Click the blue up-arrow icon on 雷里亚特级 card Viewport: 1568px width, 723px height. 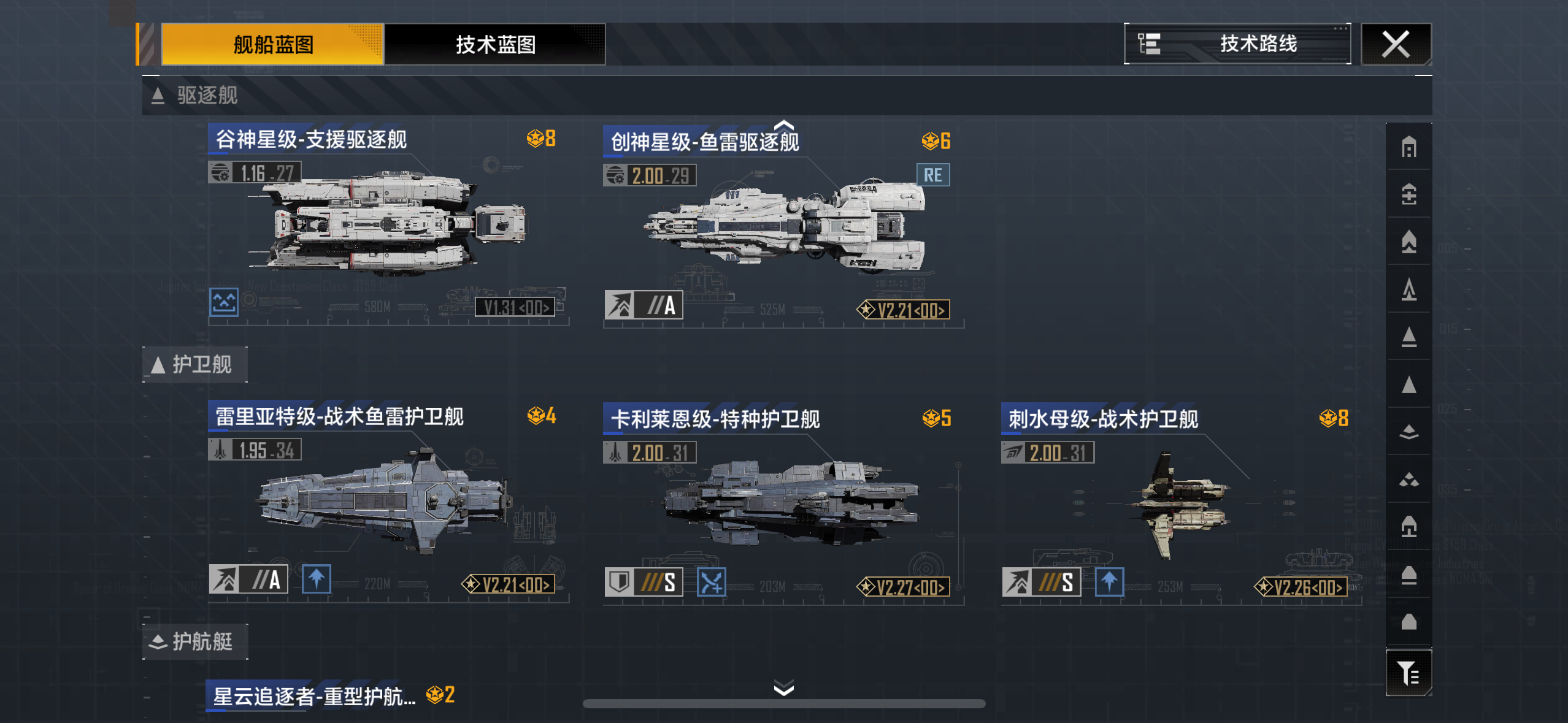(317, 579)
